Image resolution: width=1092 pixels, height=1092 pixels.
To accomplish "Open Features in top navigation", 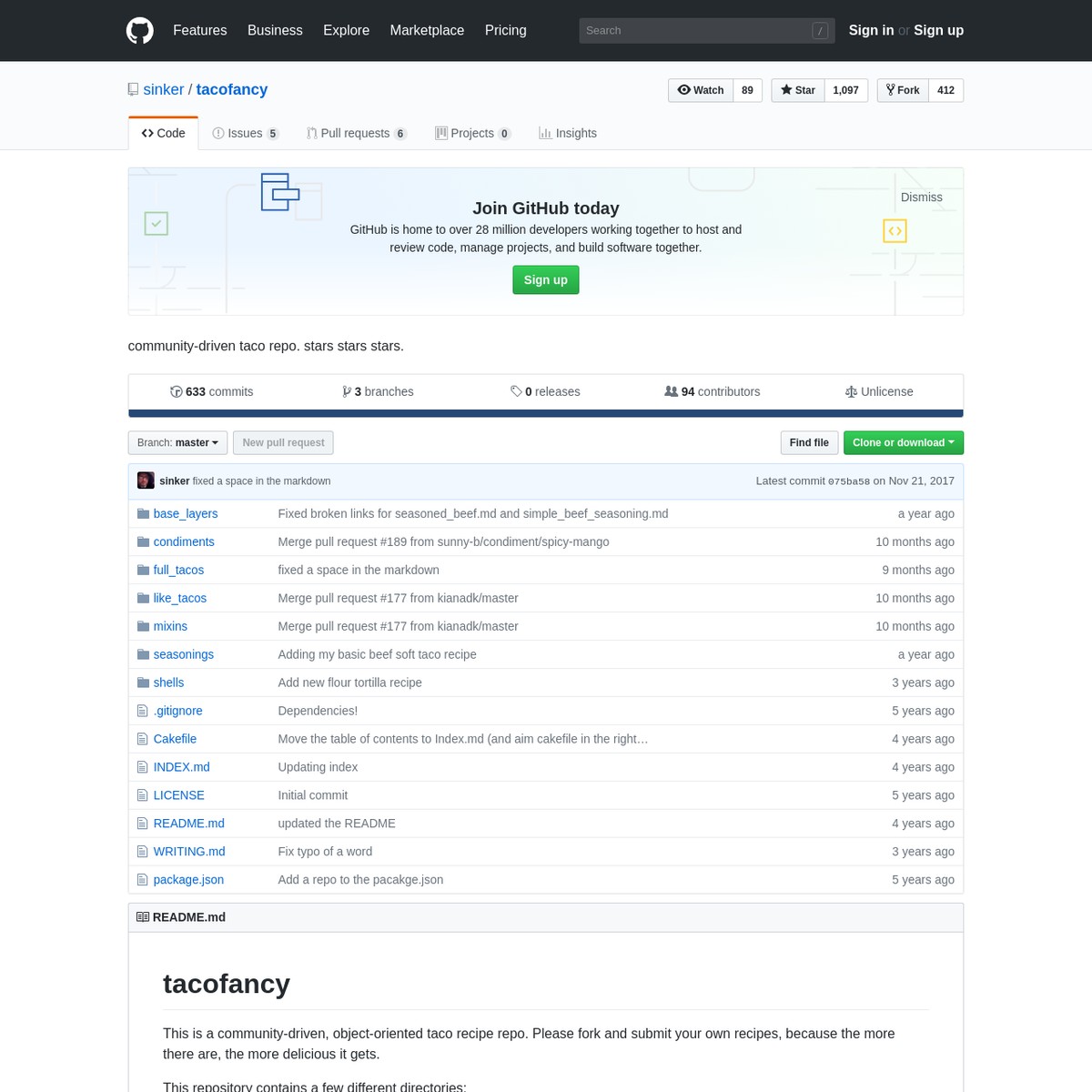I will [x=200, y=30].
